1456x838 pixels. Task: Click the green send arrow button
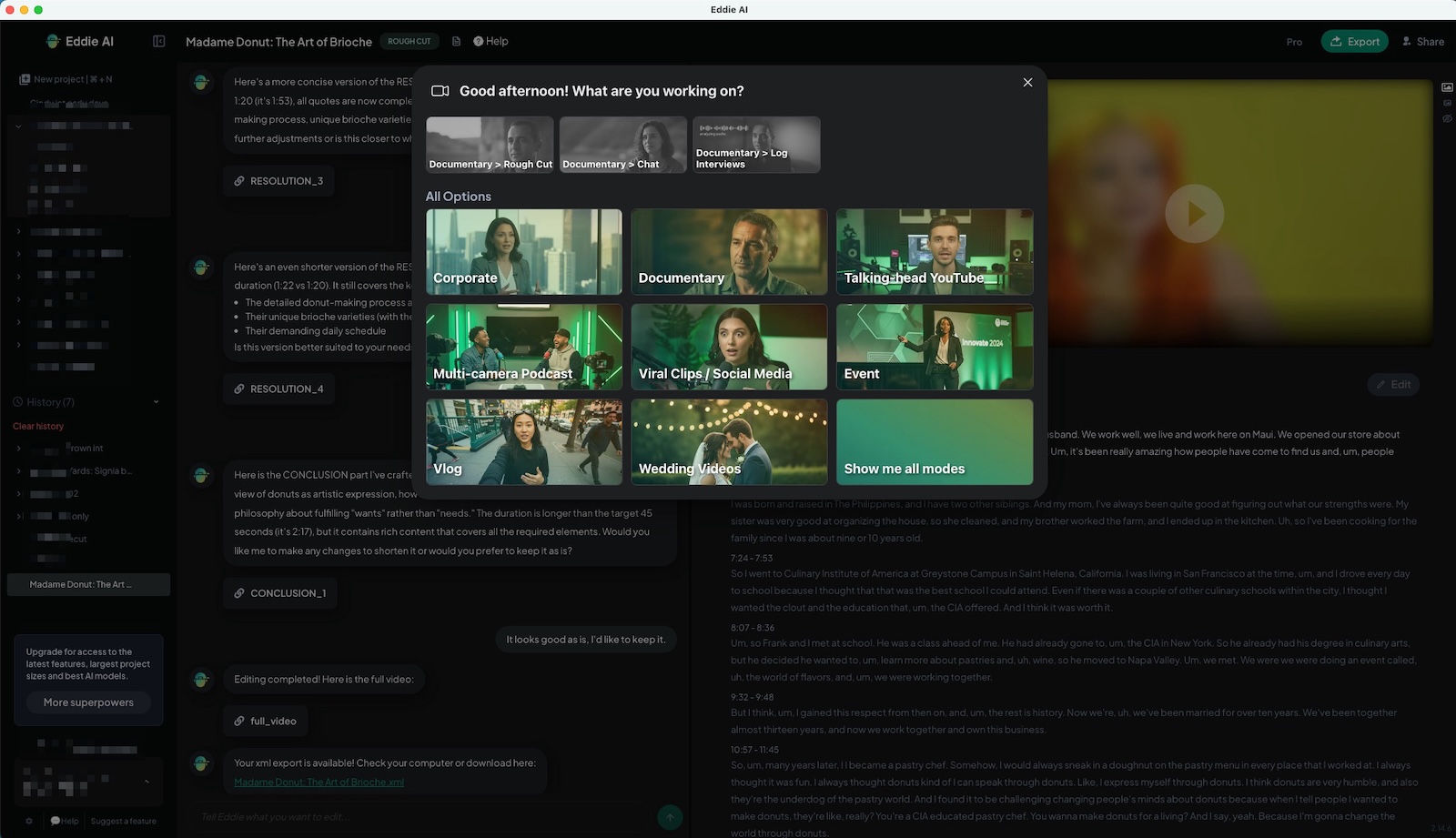(x=670, y=817)
